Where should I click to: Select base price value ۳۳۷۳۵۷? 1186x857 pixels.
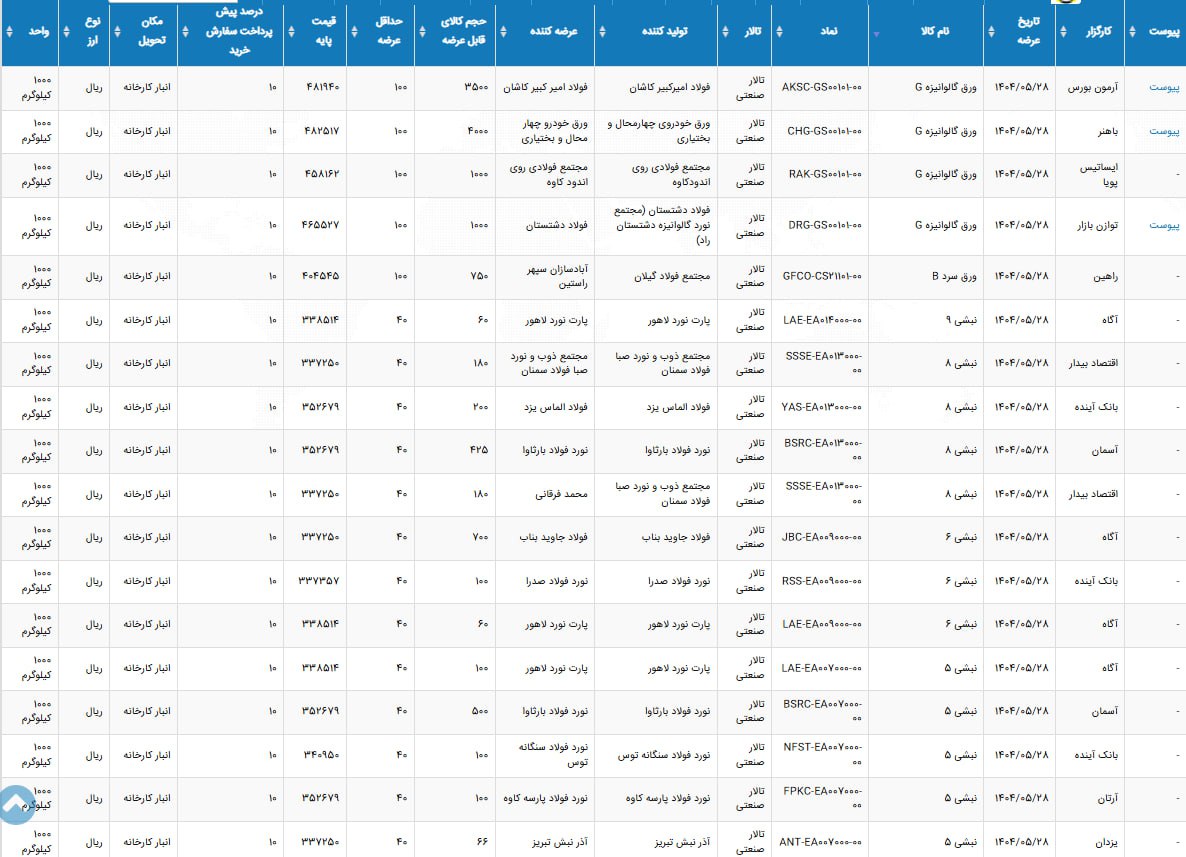tap(319, 582)
